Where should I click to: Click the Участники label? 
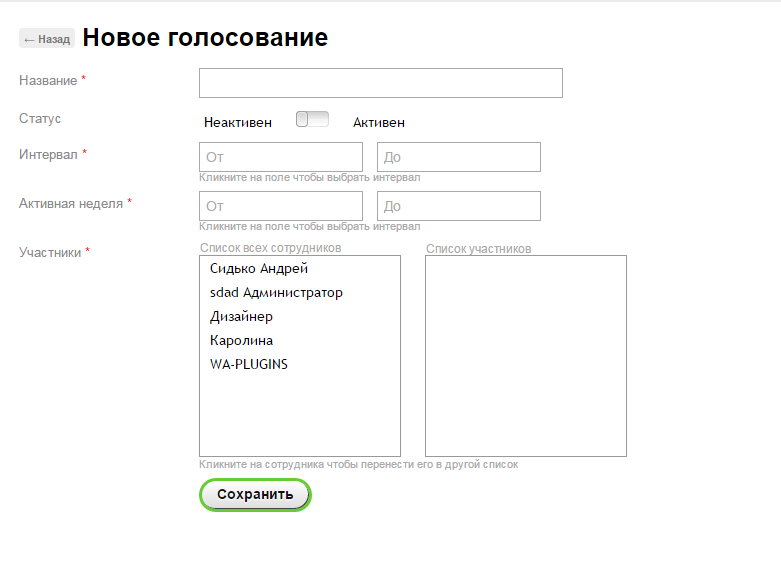(x=50, y=252)
